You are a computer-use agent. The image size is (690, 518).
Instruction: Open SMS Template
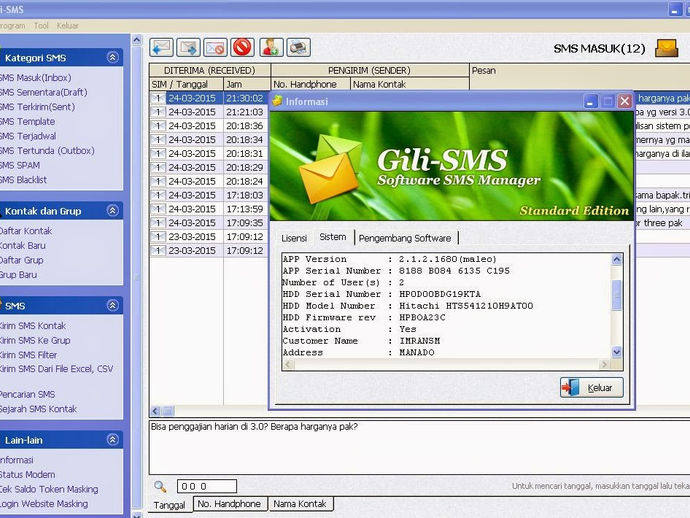(x=27, y=121)
